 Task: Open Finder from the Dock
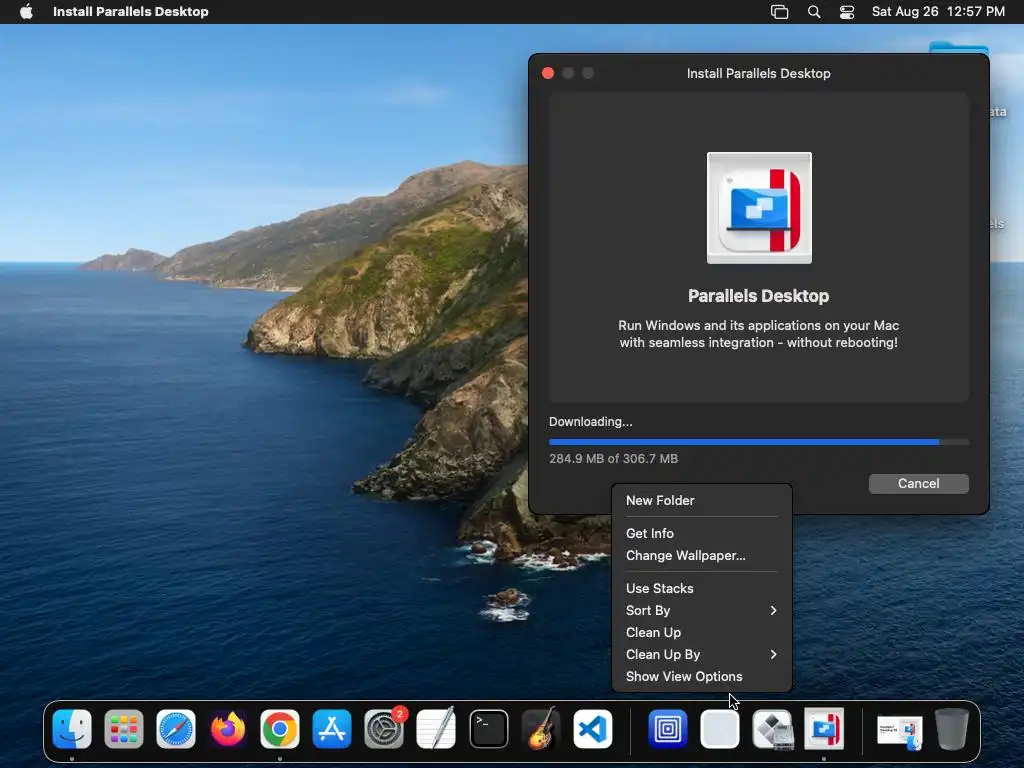72,729
